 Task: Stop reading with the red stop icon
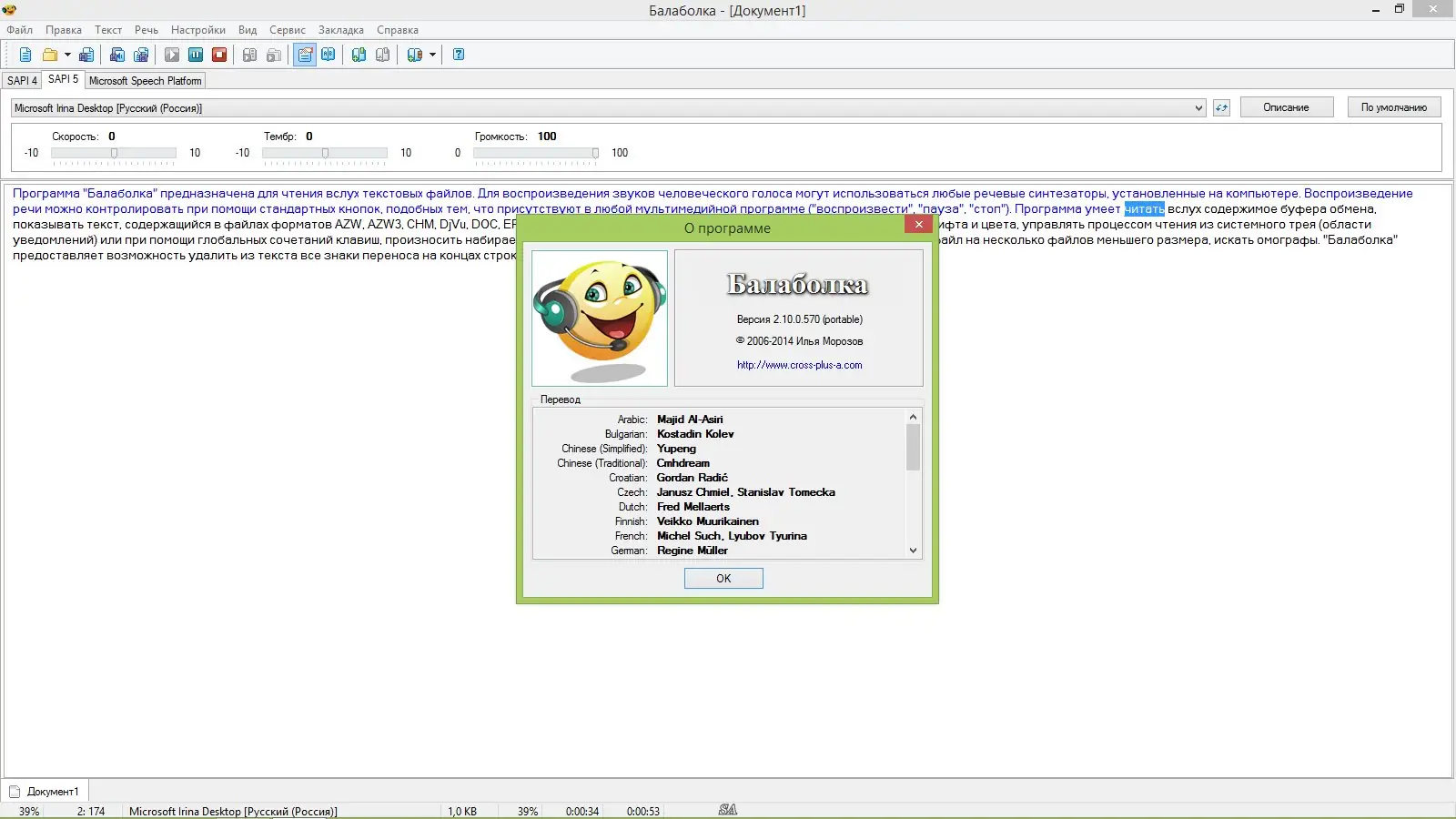point(219,55)
